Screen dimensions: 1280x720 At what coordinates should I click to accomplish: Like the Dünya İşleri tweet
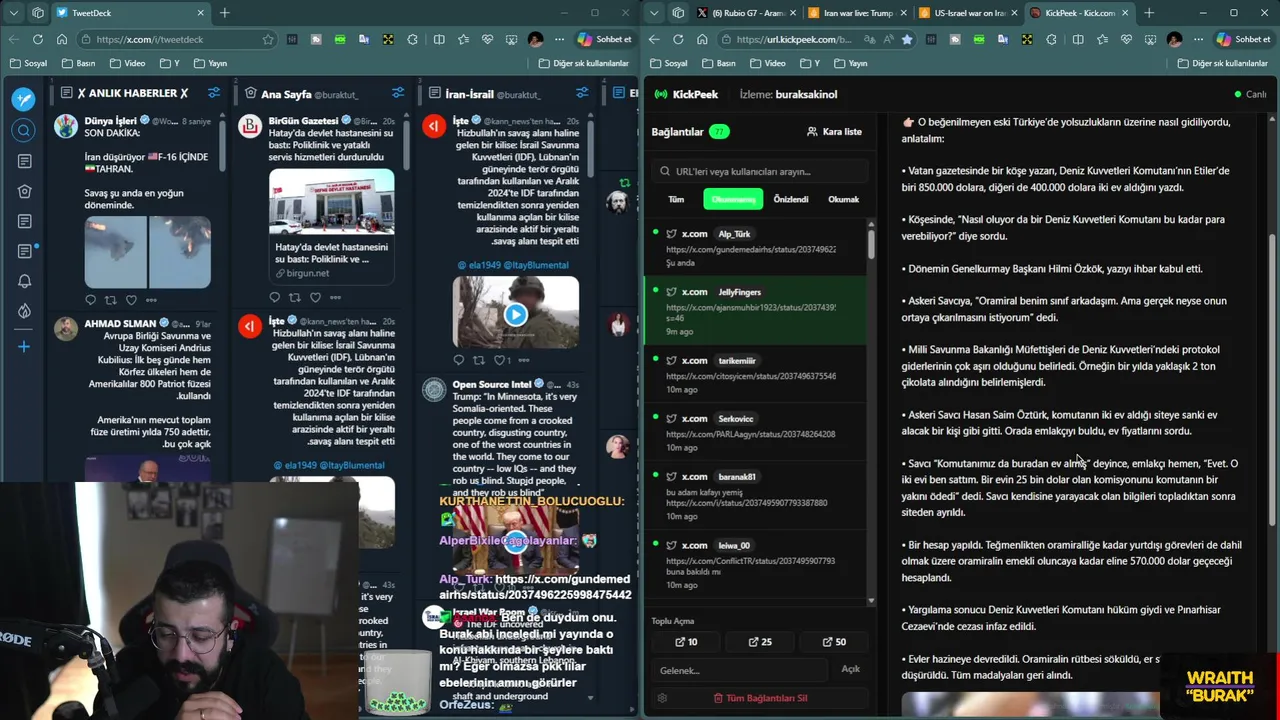coord(131,300)
